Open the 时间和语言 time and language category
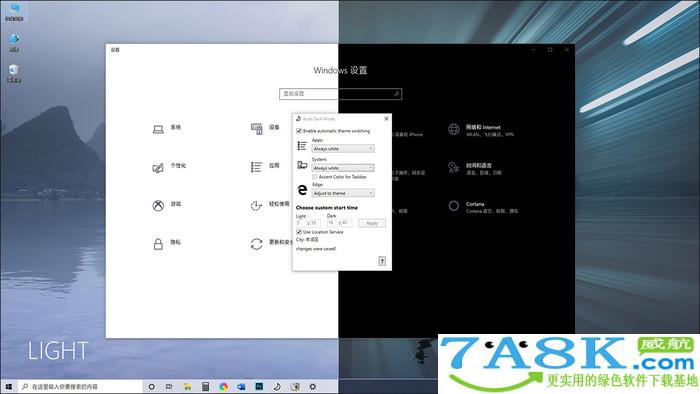This screenshot has width=700, height=394. [475, 168]
